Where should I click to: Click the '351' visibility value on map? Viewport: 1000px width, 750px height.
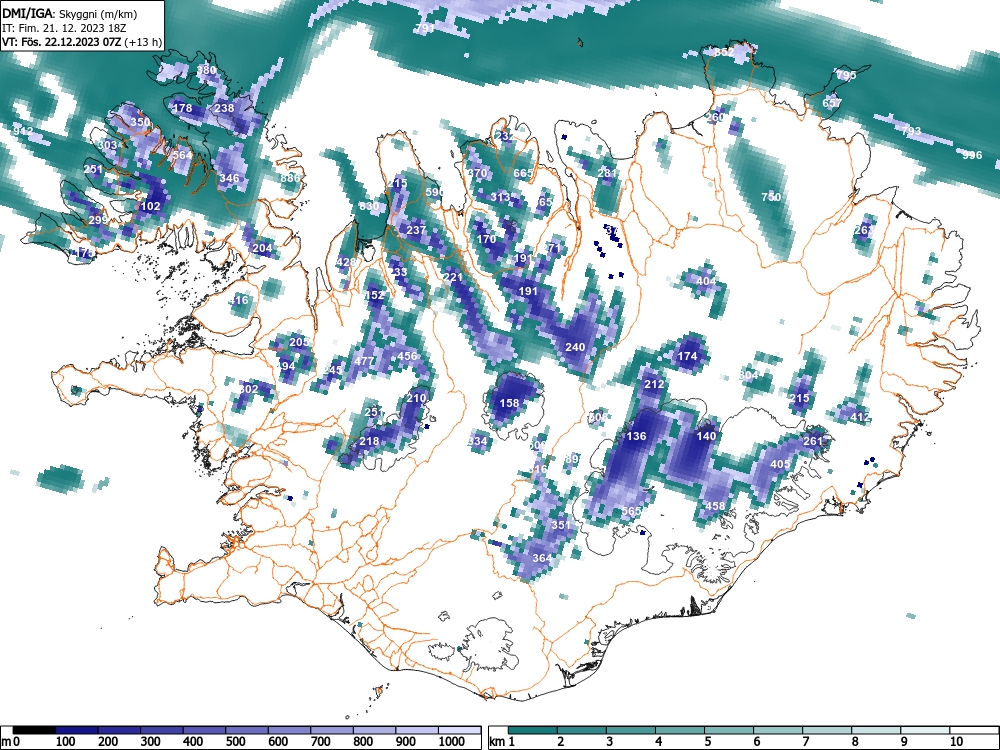[561, 525]
